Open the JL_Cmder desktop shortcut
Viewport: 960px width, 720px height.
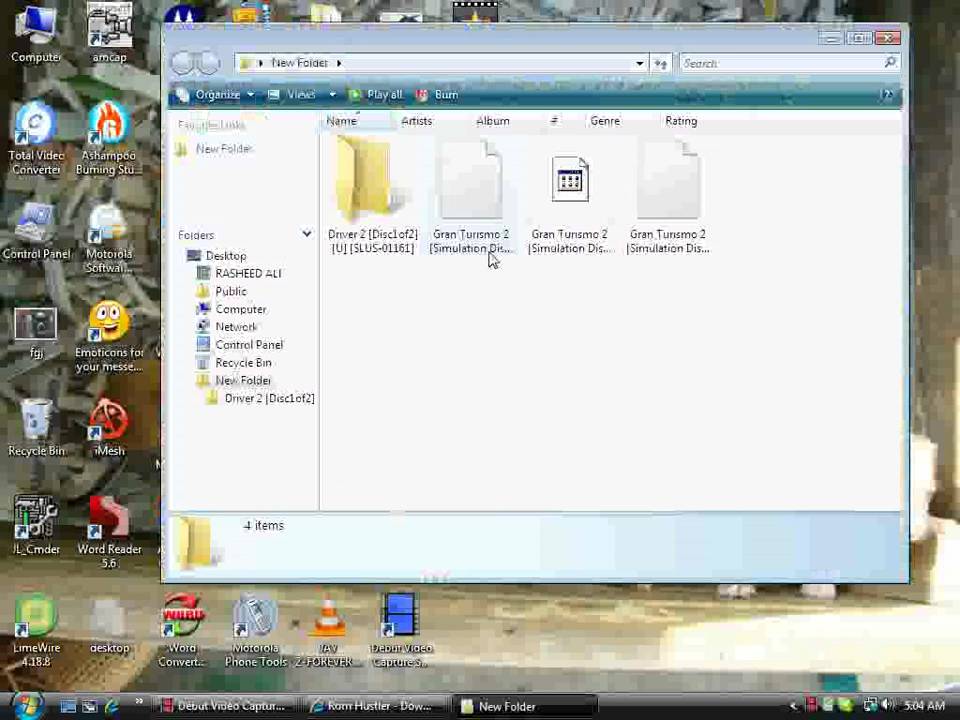(36, 525)
